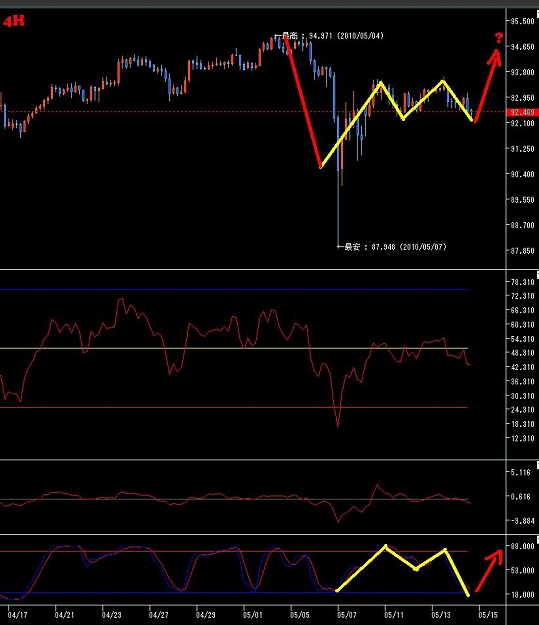Click the 87.850 price axis label
Image resolution: width=539 pixels, height=625 pixels.
pos(522,251)
